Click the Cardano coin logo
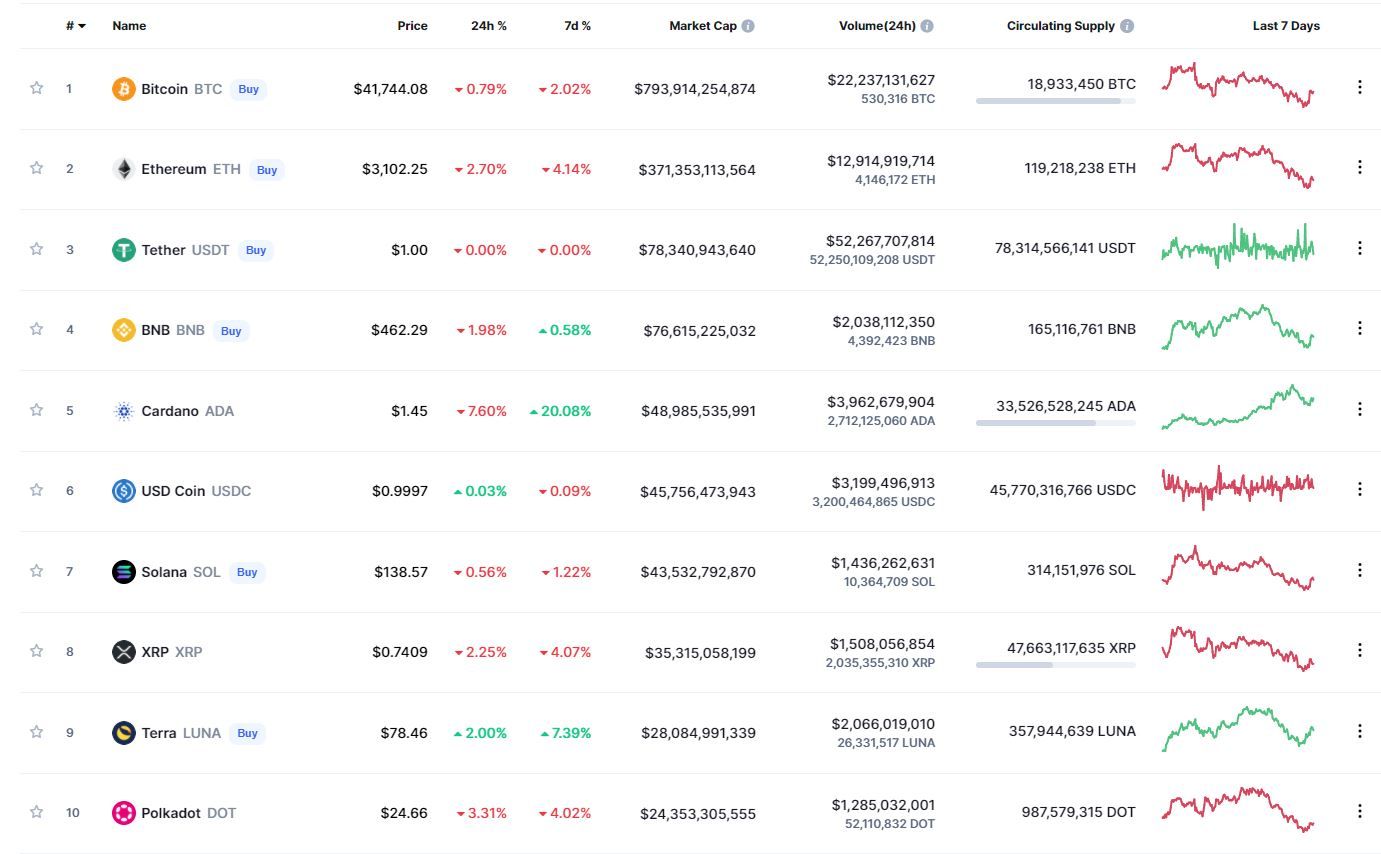 point(123,411)
